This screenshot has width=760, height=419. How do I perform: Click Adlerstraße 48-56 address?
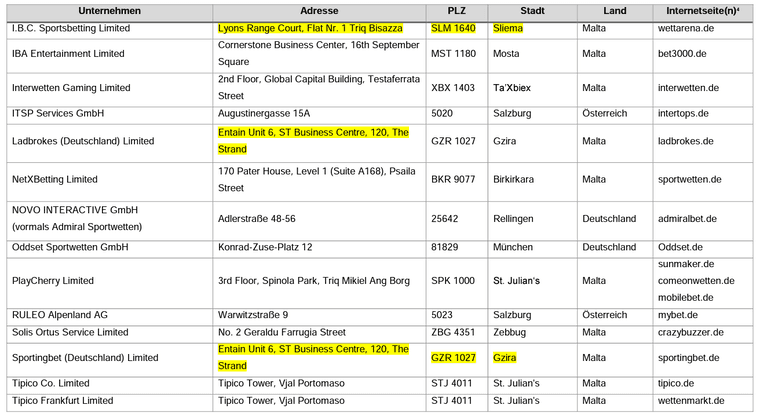(x=256, y=219)
